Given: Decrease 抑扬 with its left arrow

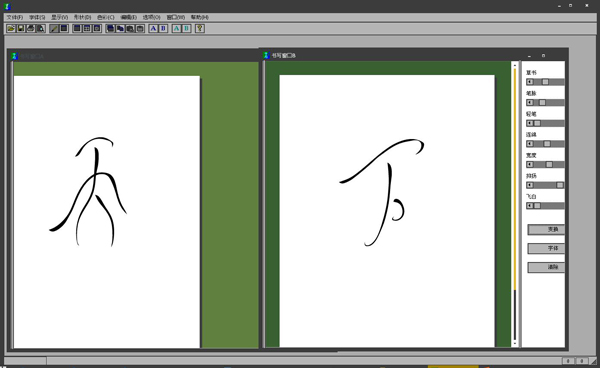Looking at the screenshot, I should (x=530, y=185).
